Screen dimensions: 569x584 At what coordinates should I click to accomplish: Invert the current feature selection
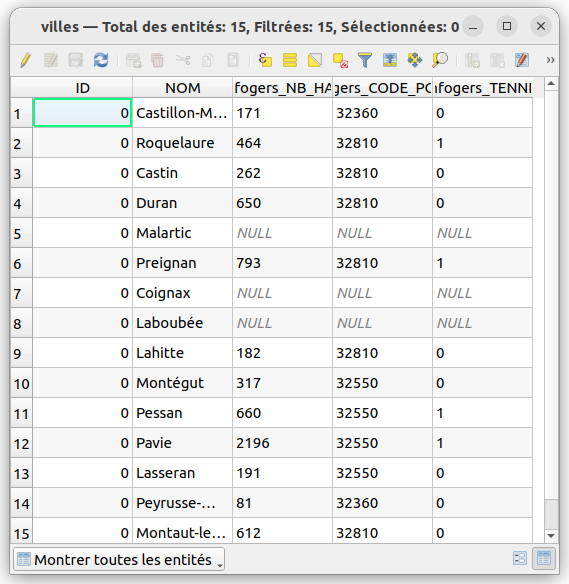(315, 60)
